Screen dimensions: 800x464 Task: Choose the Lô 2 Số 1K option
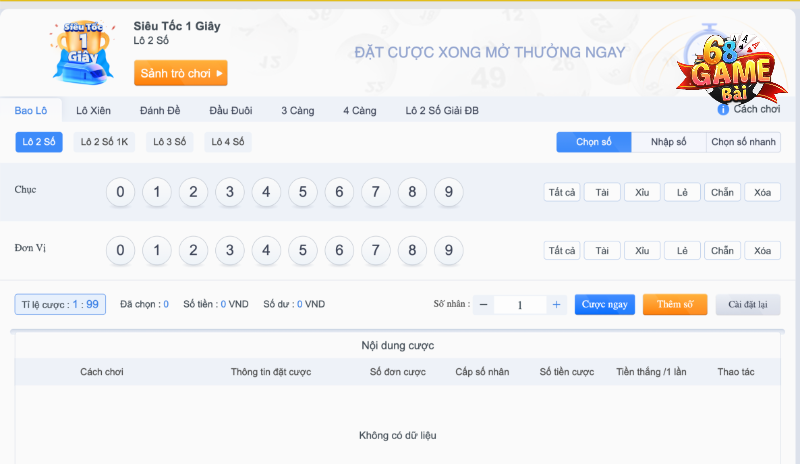105,143
